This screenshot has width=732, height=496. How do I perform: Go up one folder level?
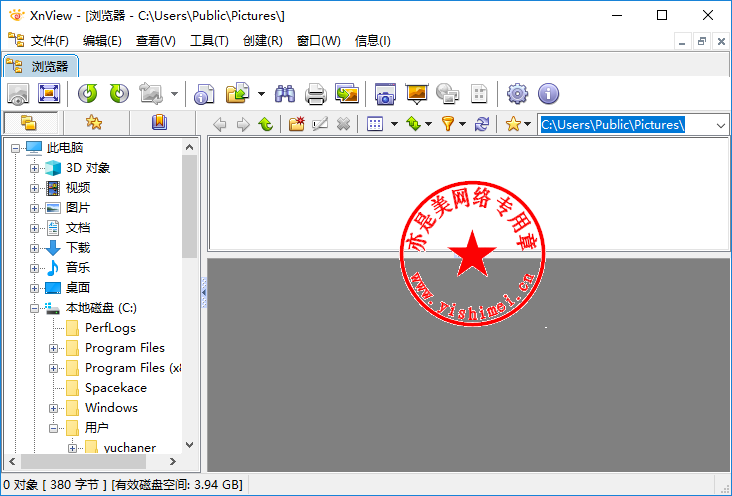click(x=266, y=124)
